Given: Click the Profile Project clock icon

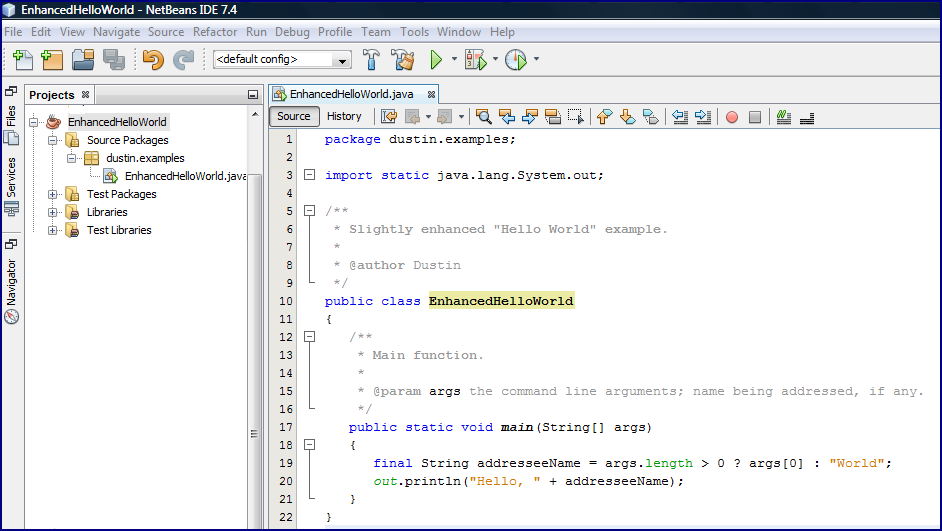Looking at the screenshot, I should pyautogui.click(x=516, y=59).
